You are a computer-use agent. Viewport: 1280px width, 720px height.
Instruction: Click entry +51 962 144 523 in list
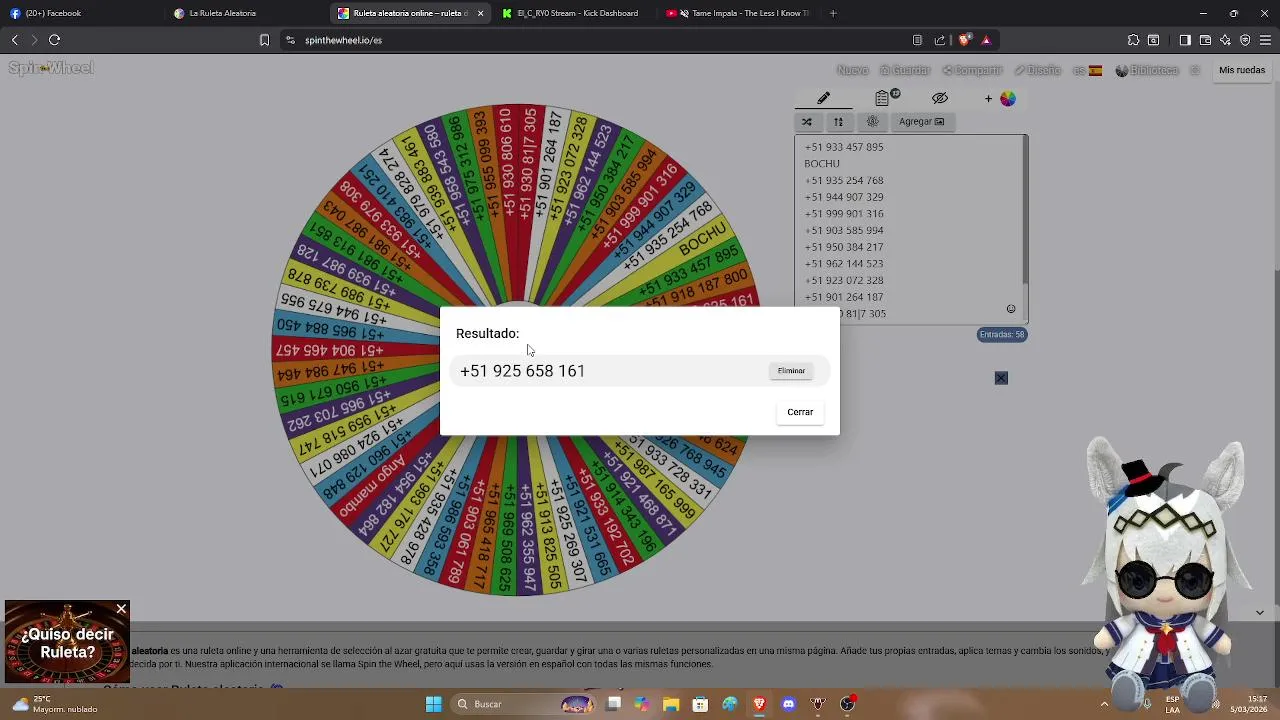coord(844,264)
